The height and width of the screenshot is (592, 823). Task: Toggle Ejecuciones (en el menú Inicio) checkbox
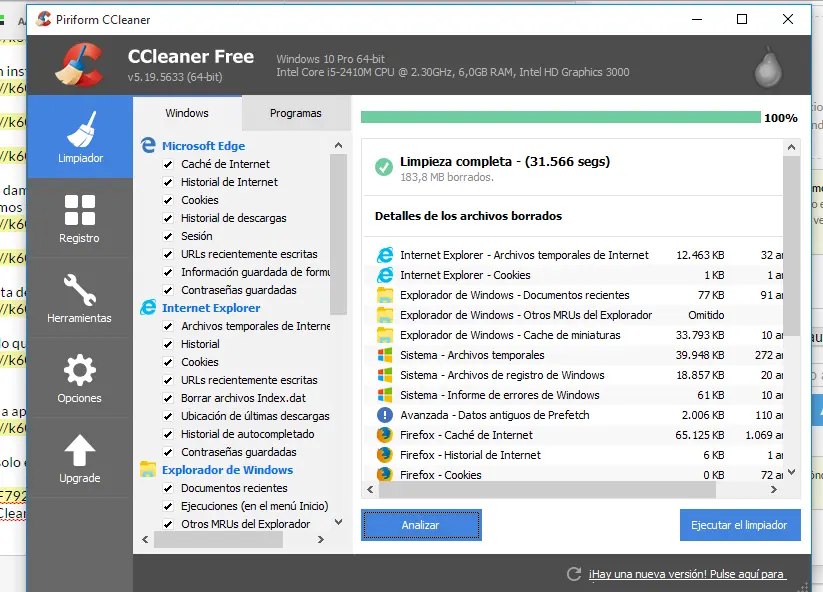pyautogui.click(x=168, y=506)
